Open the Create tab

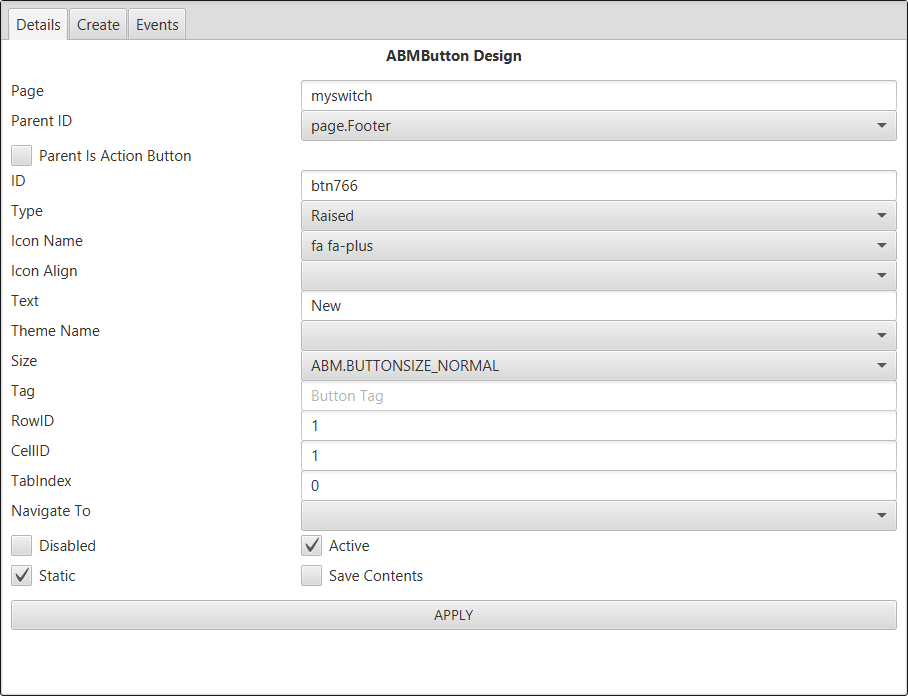pos(98,25)
